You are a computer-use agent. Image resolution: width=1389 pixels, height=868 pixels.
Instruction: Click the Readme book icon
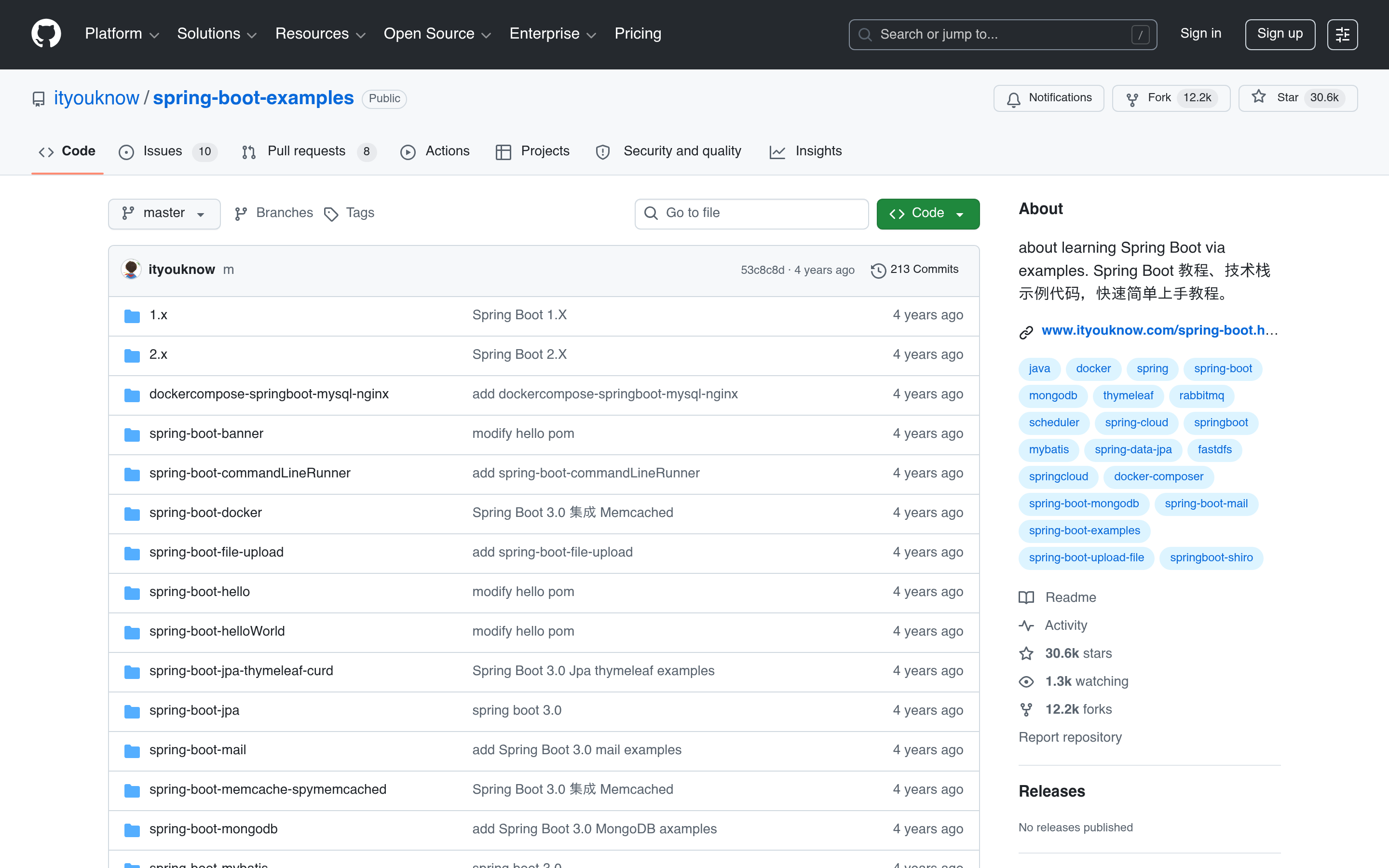[1026, 597]
